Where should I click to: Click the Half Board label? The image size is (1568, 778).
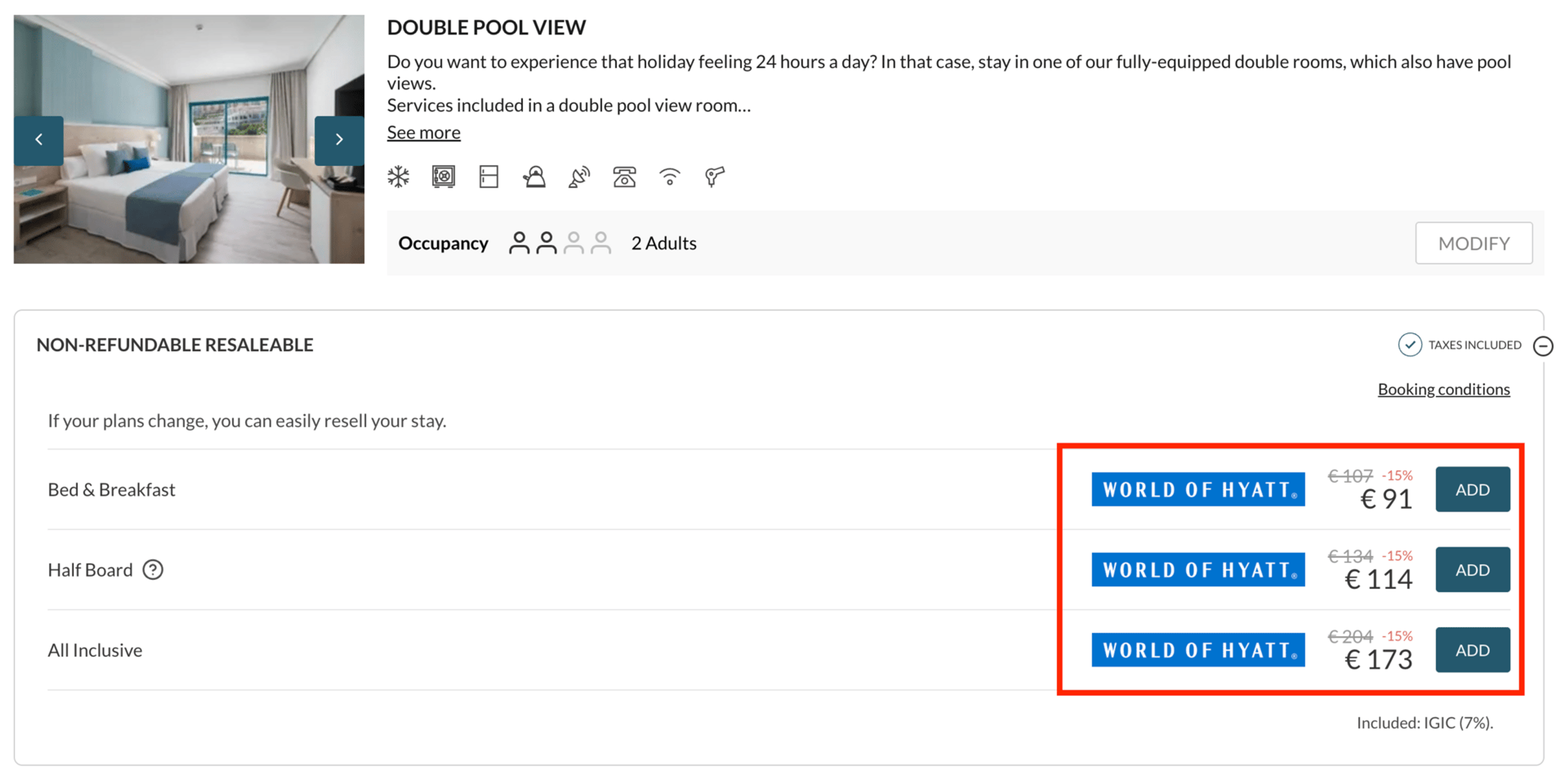(90, 570)
